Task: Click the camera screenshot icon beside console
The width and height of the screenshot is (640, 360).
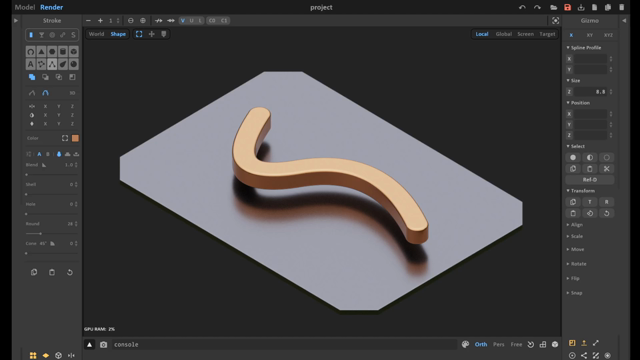Action: (104, 344)
